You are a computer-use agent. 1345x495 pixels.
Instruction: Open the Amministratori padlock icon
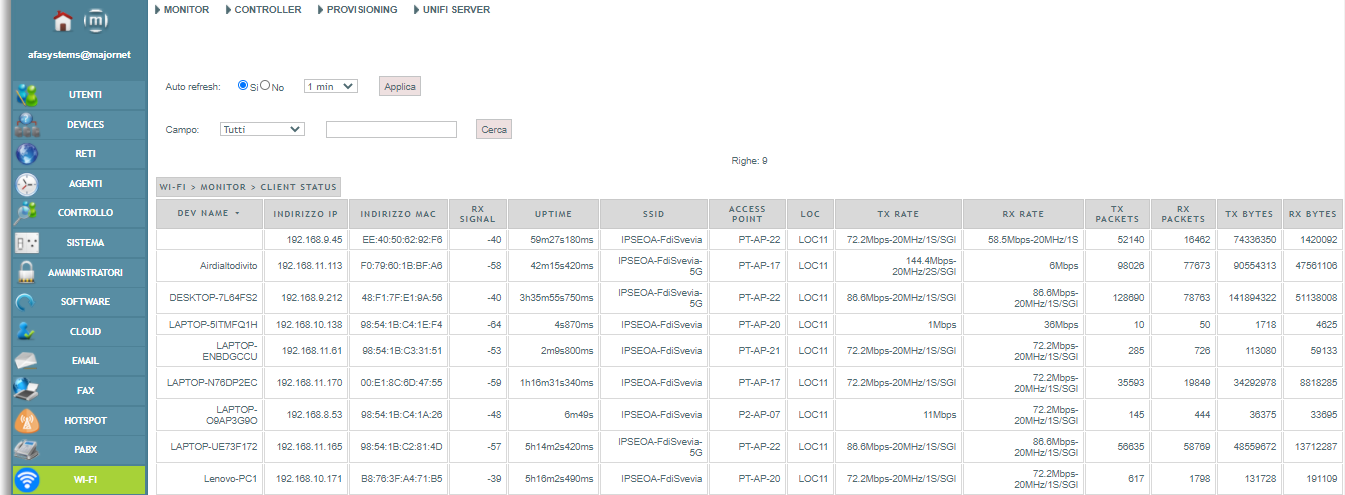coord(27,272)
